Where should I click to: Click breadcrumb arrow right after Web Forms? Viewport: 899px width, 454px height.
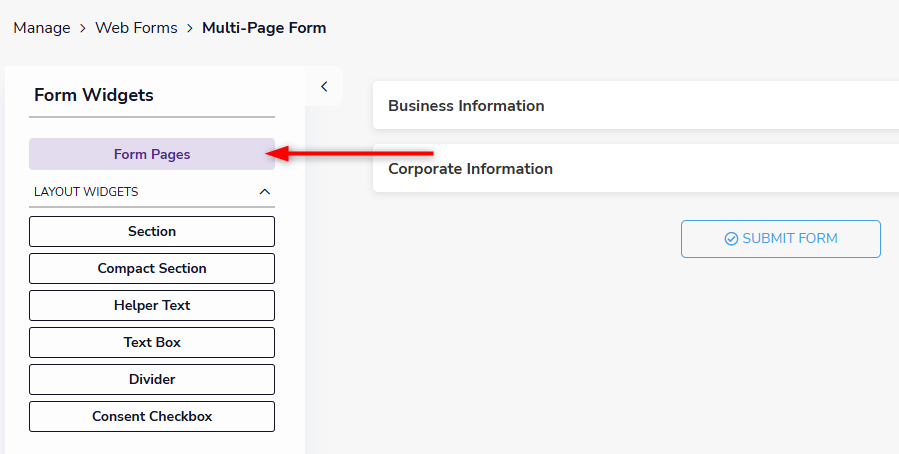[189, 28]
